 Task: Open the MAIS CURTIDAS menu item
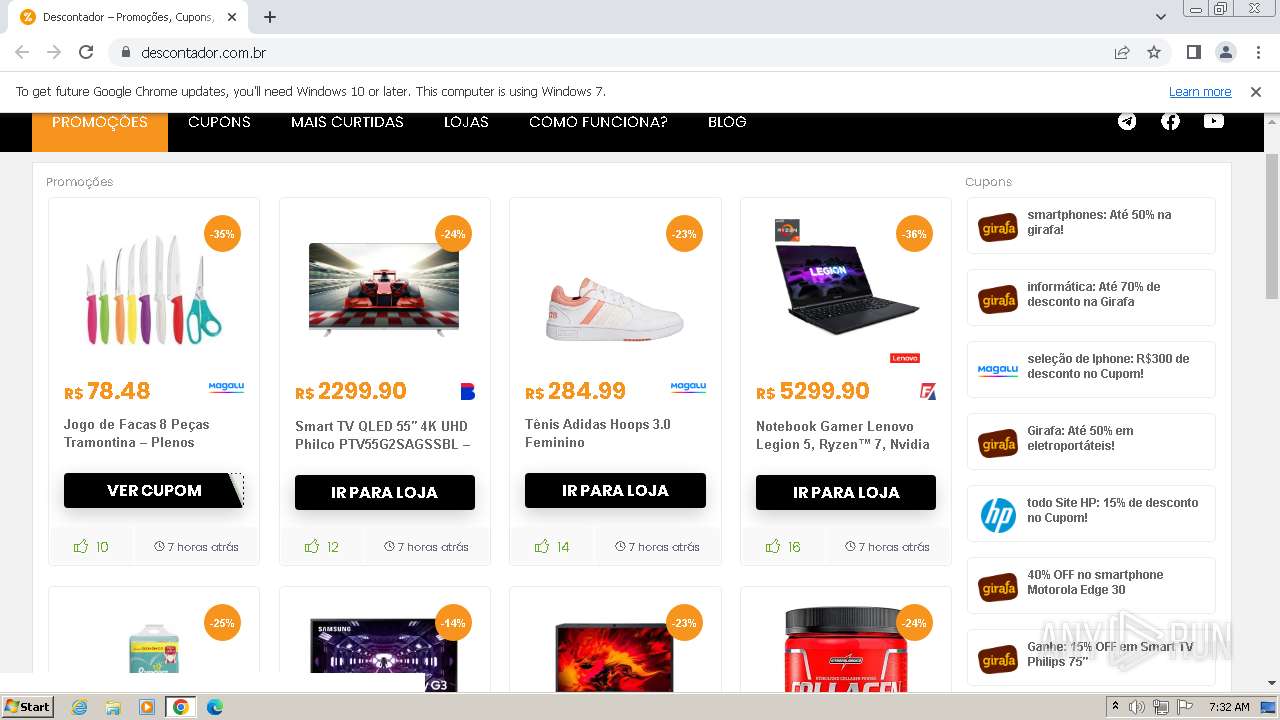tap(347, 122)
